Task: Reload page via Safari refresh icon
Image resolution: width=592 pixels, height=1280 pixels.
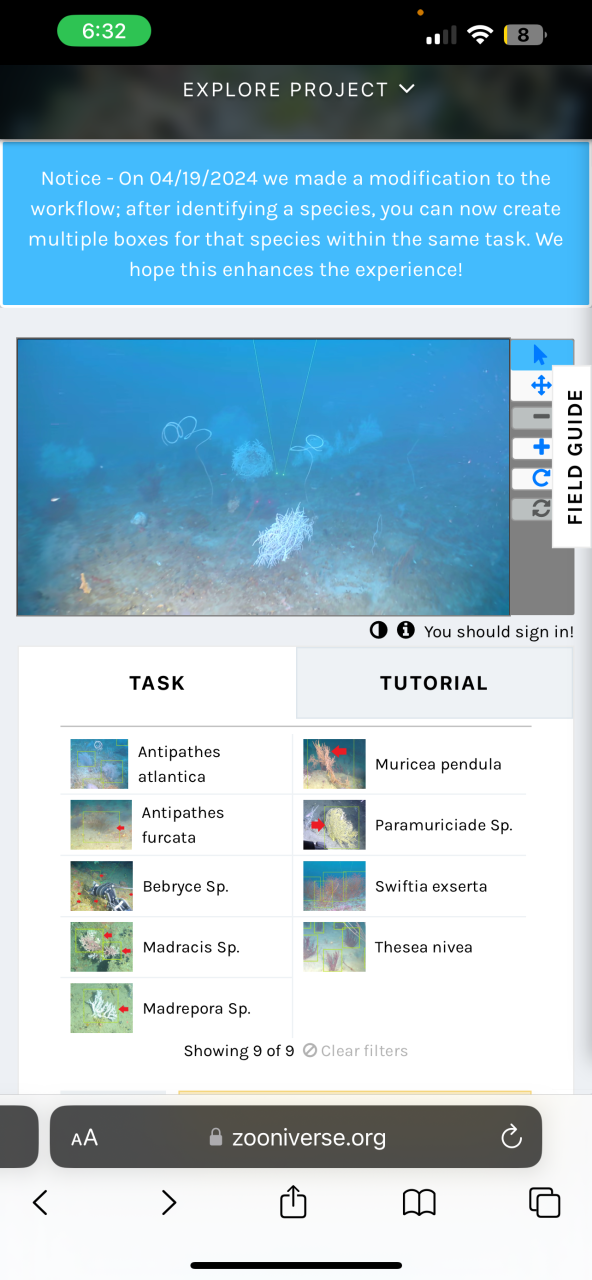Action: point(511,1137)
